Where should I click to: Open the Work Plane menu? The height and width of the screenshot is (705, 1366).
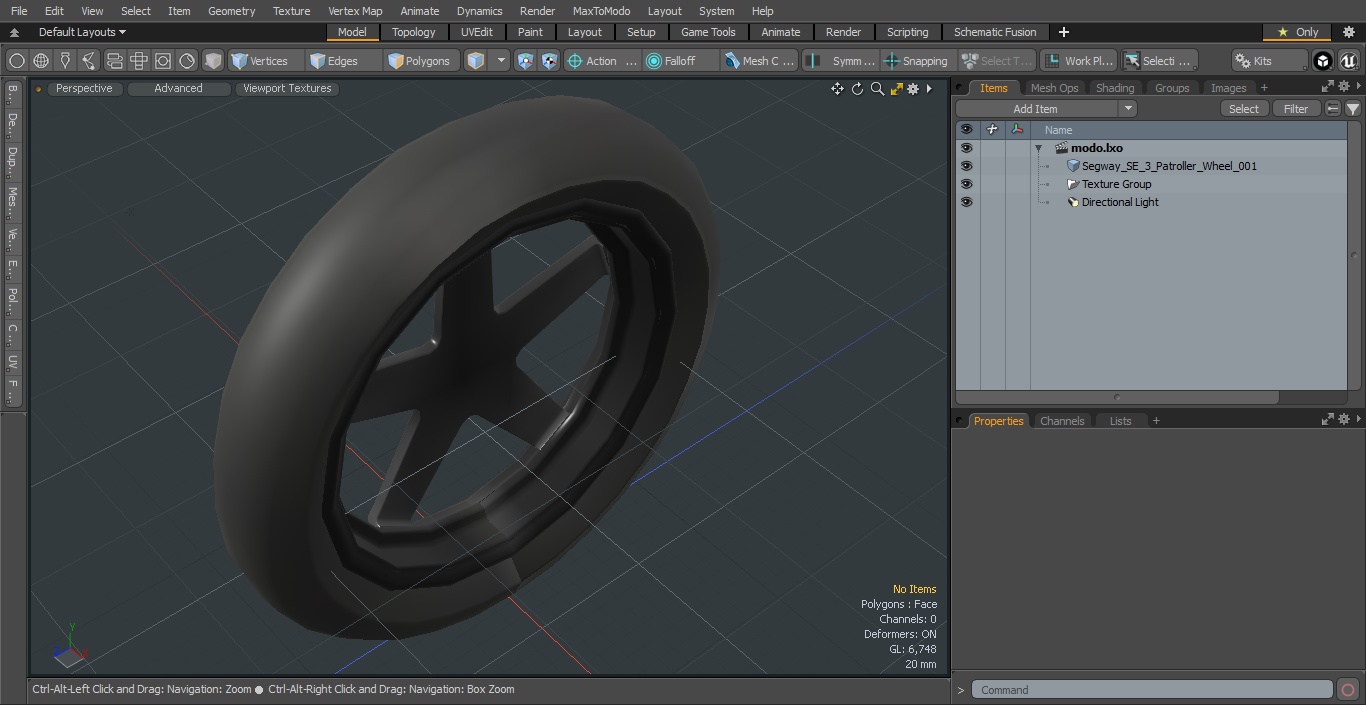[1078, 61]
